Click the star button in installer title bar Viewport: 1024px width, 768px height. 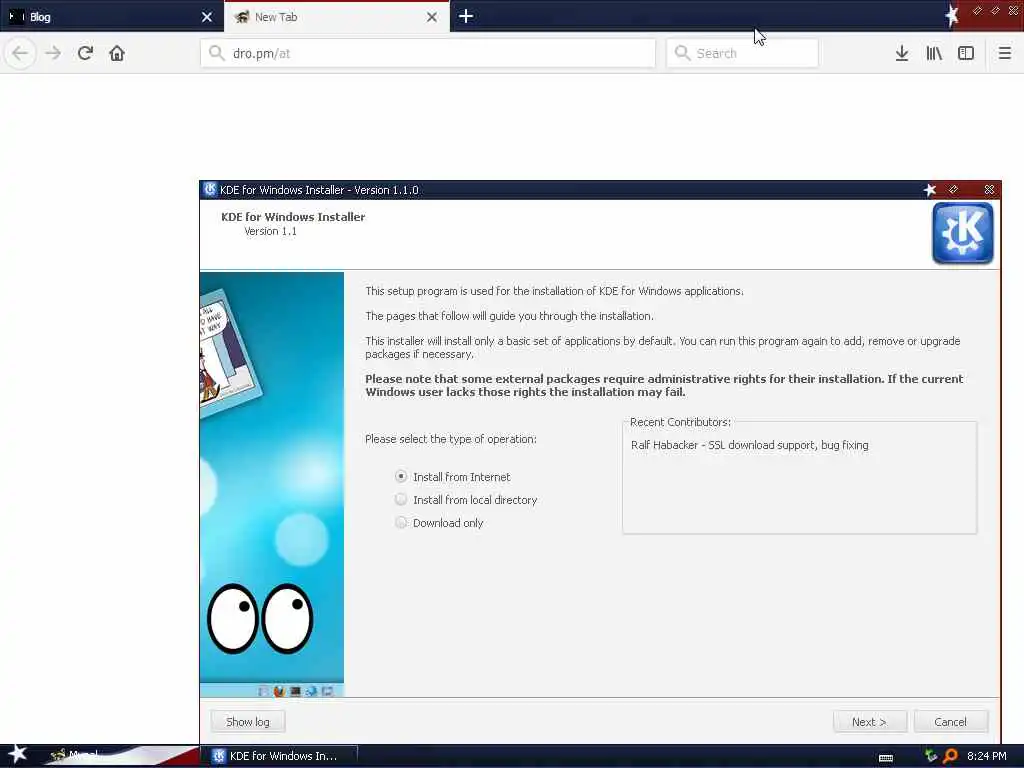pyautogui.click(x=930, y=189)
